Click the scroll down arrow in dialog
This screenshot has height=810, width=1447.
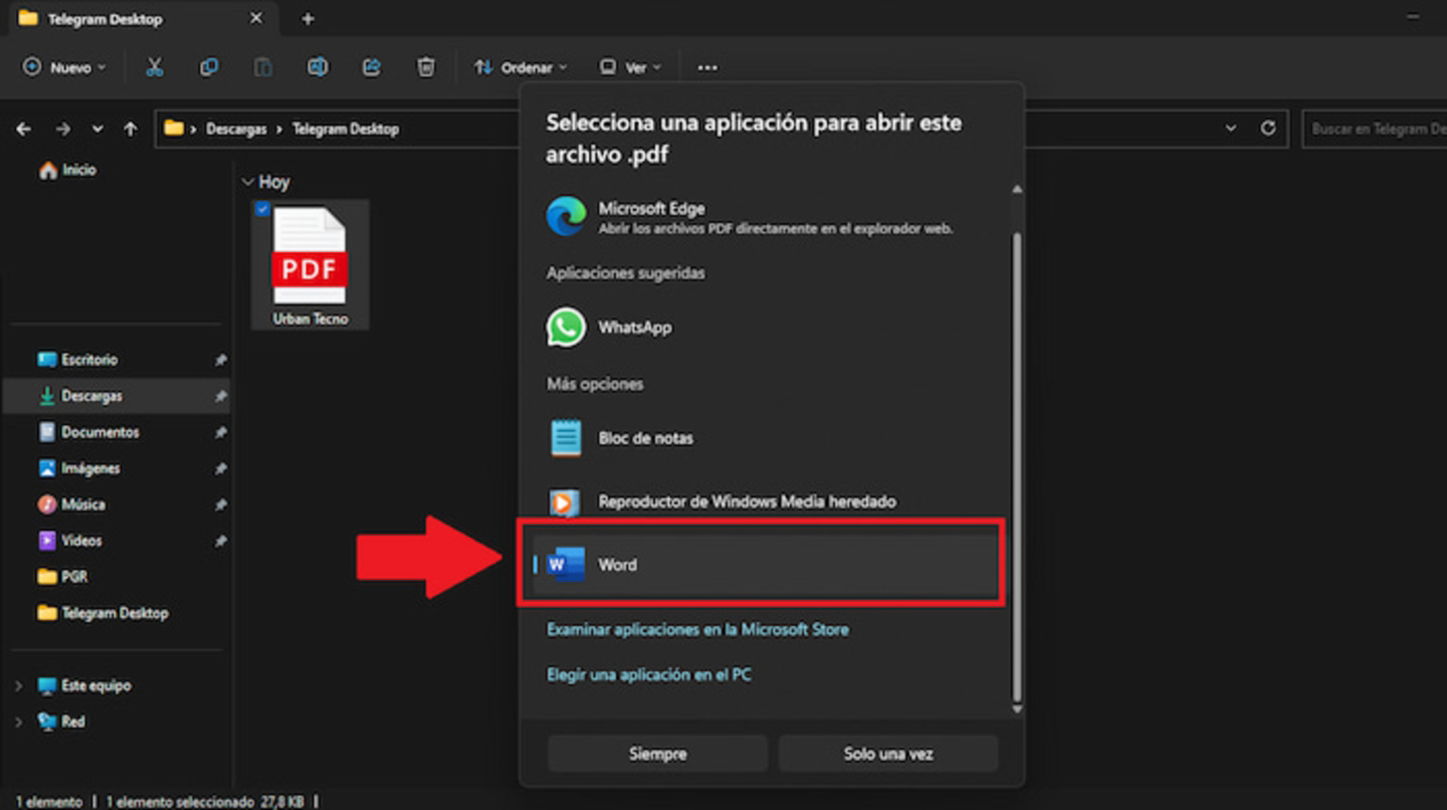point(1017,709)
